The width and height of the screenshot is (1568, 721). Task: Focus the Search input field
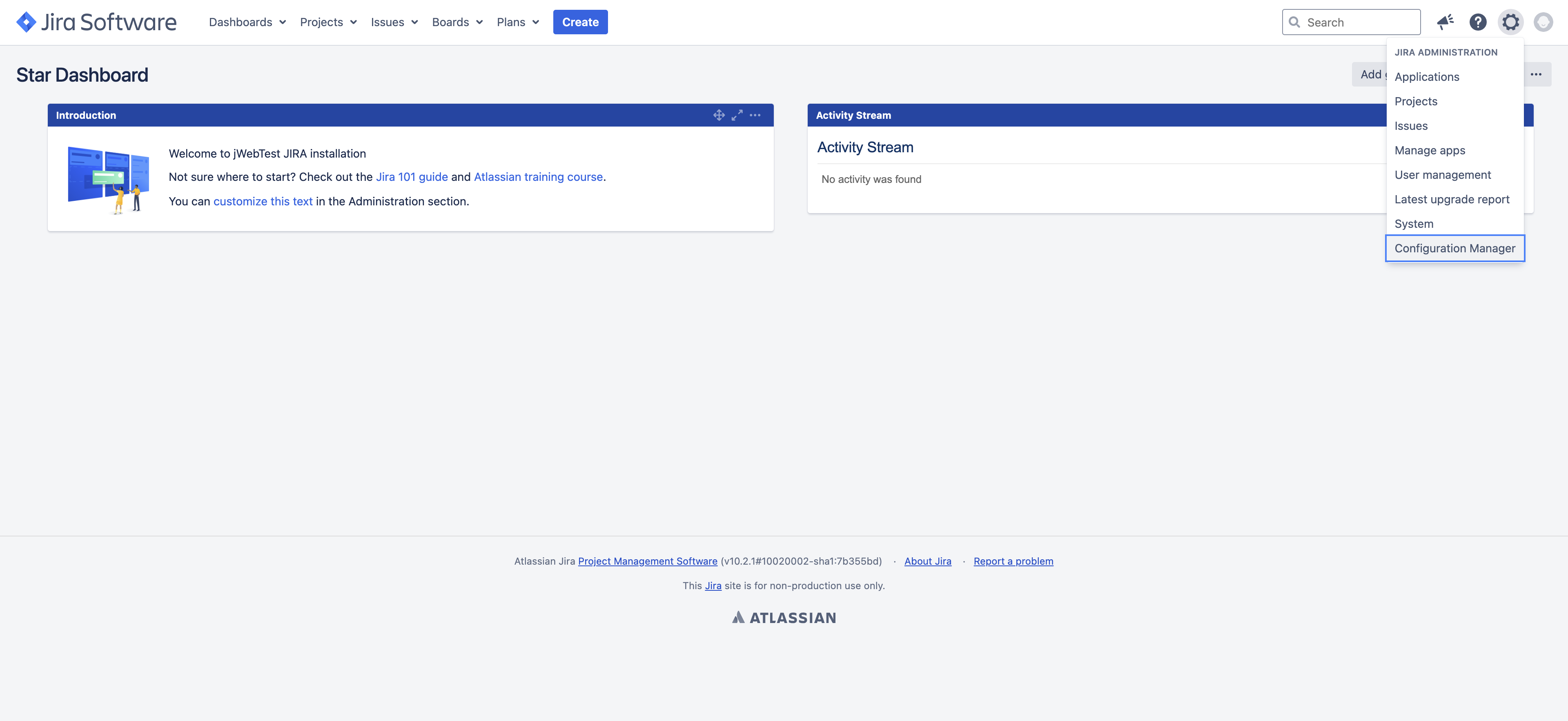(x=1351, y=22)
